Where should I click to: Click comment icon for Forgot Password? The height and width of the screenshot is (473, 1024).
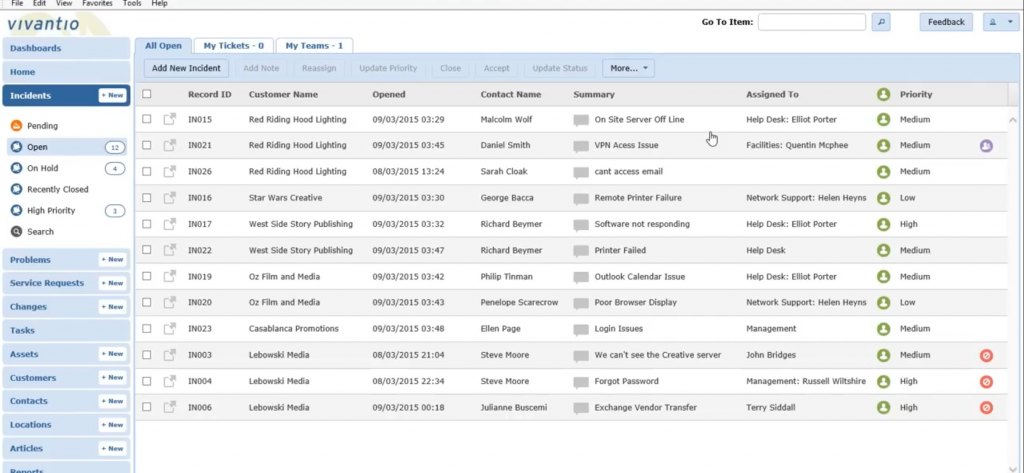tap(581, 382)
